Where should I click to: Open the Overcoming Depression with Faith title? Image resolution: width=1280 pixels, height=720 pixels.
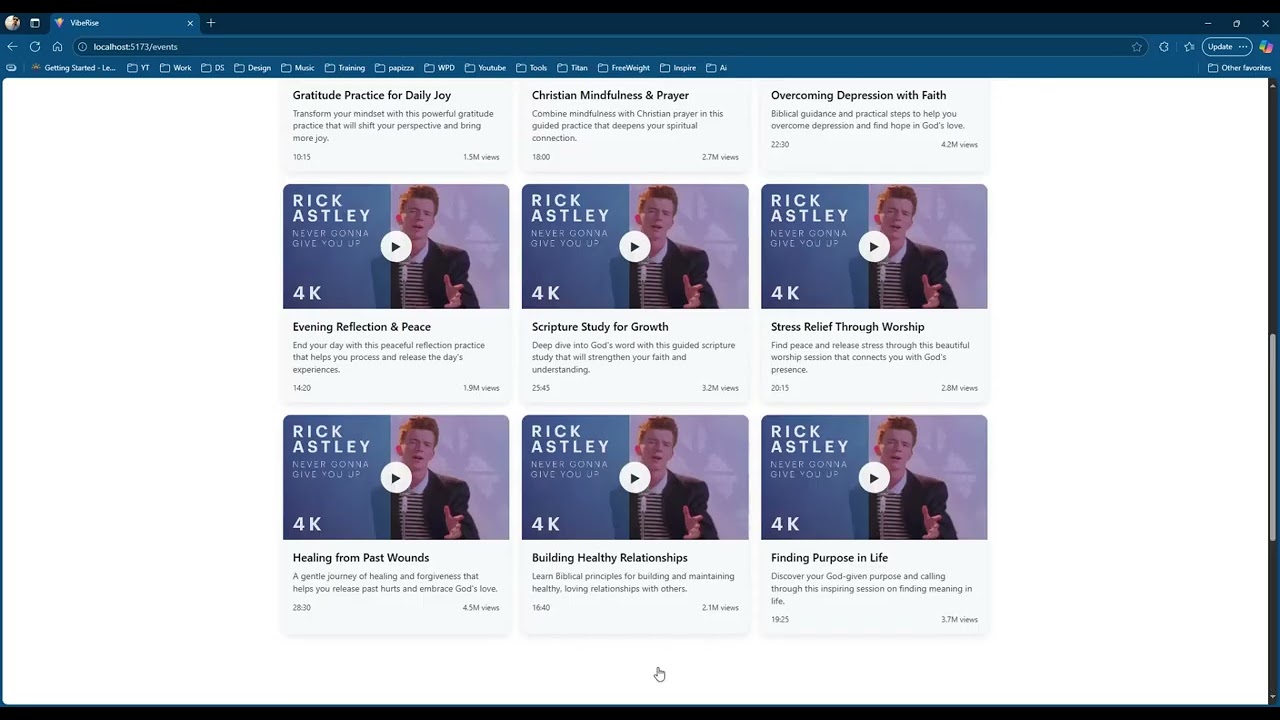pos(859,96)
